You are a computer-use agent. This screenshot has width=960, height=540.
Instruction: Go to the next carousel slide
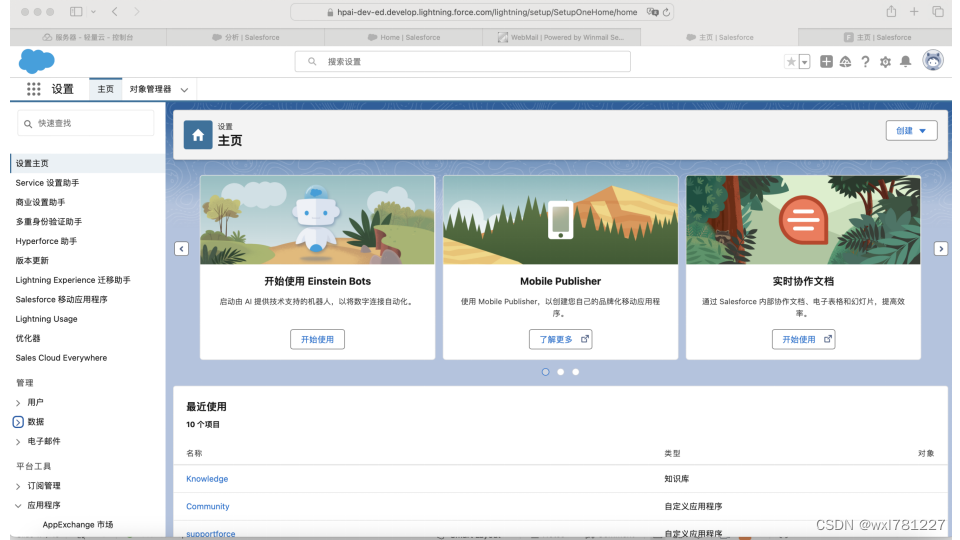(x=941, y=249)
